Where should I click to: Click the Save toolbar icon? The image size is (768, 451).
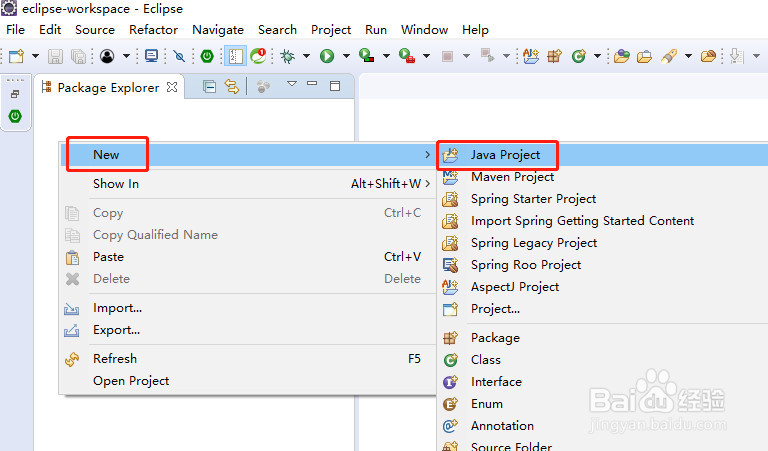(x=55, y=56)
